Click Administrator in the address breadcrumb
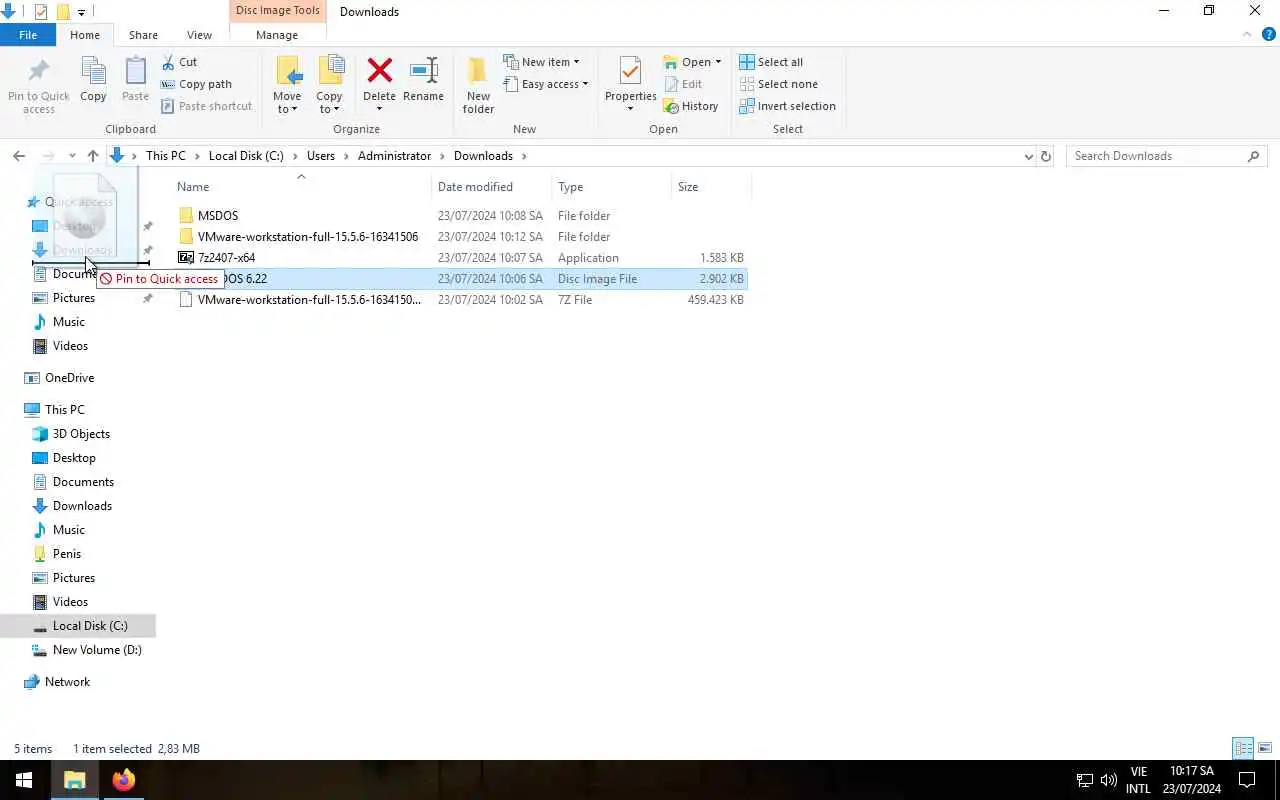 394,156
